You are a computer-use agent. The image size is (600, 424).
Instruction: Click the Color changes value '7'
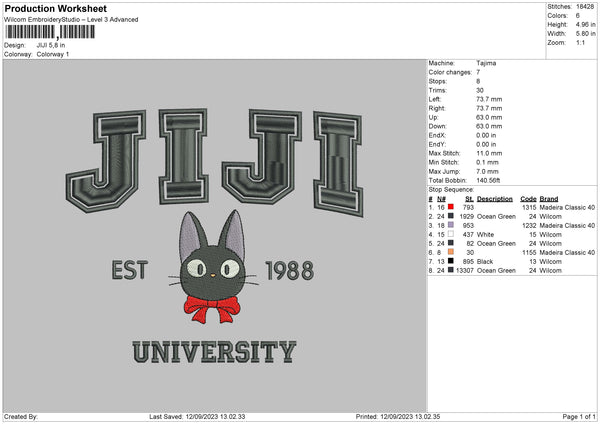click(x=478, y=72)
